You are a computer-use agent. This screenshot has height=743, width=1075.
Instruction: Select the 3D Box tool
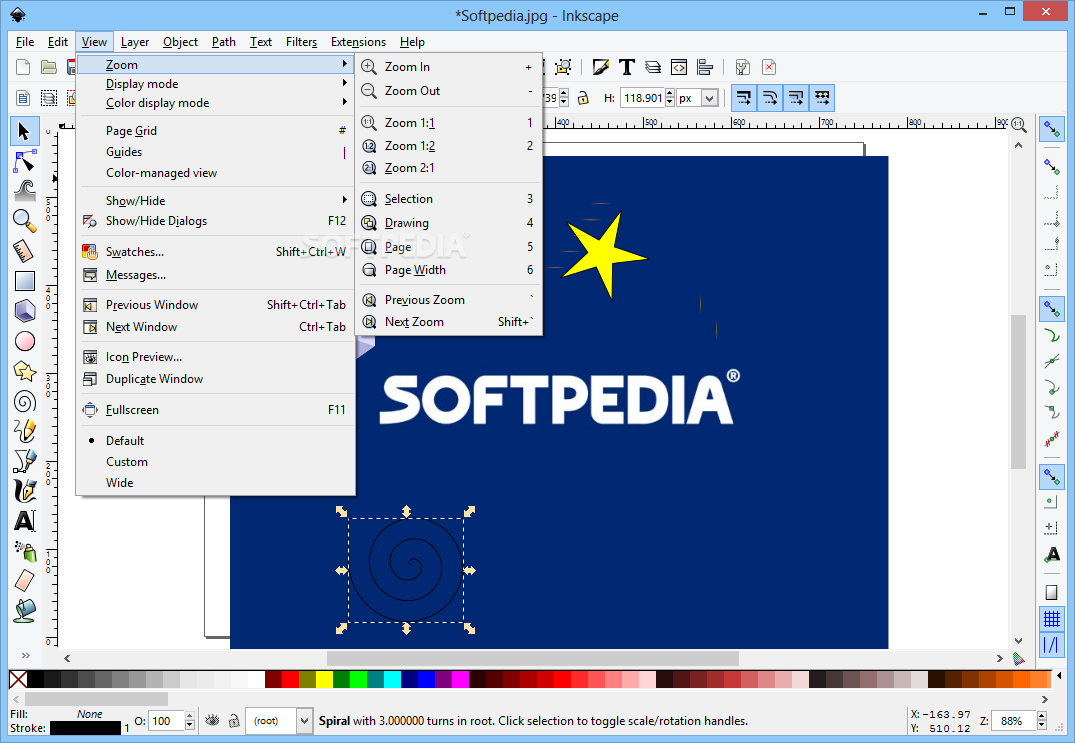pyautogui.click(x=25, y=311)
